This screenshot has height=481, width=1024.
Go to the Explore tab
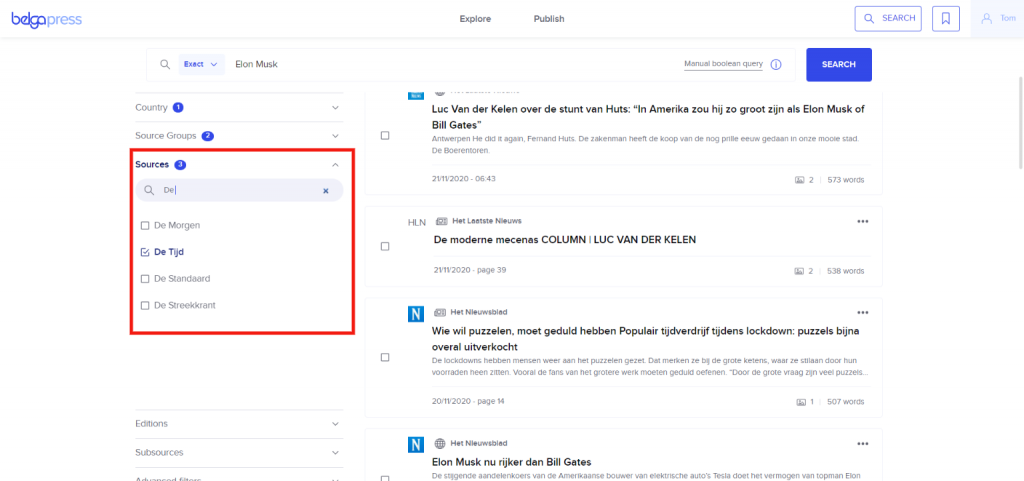point(475,19)
